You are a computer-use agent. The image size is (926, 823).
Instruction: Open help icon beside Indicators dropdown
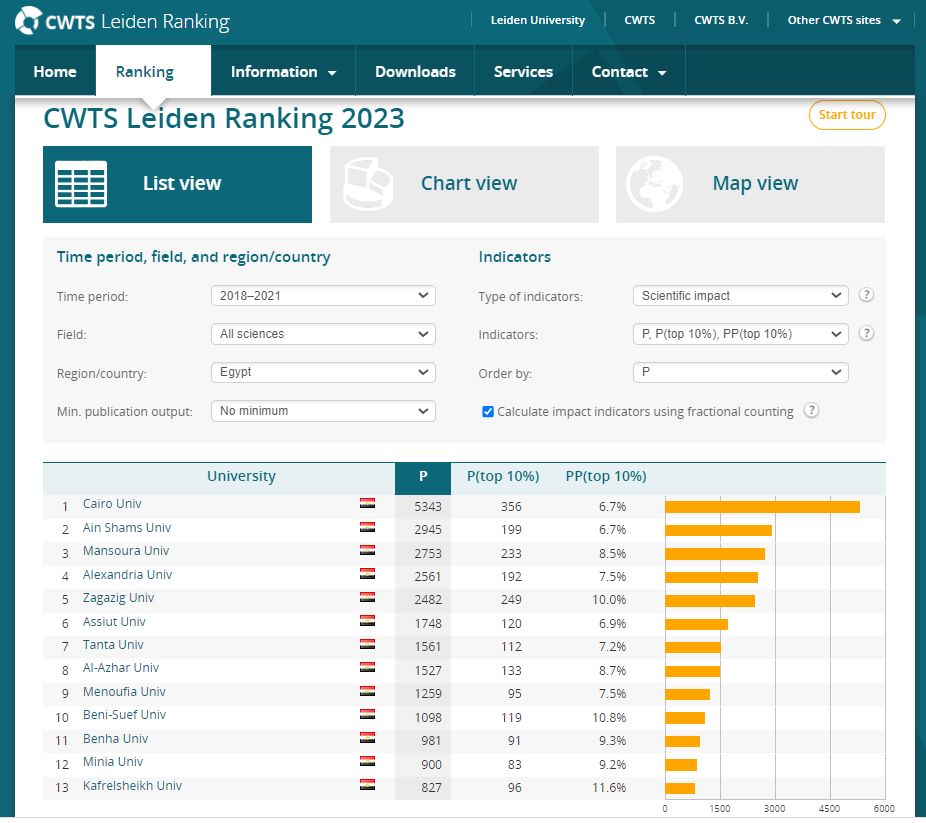867,334
